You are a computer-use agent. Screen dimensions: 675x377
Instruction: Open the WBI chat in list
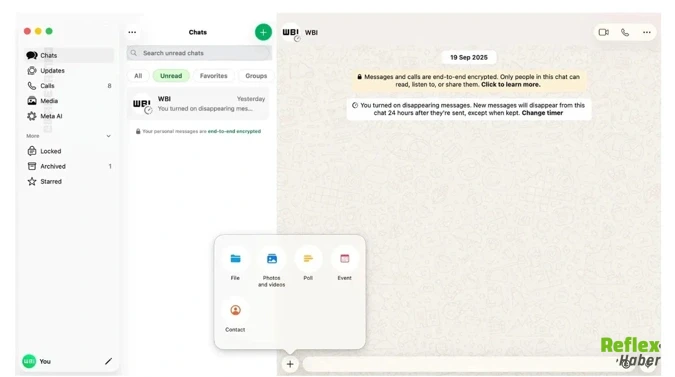[198, 104]
